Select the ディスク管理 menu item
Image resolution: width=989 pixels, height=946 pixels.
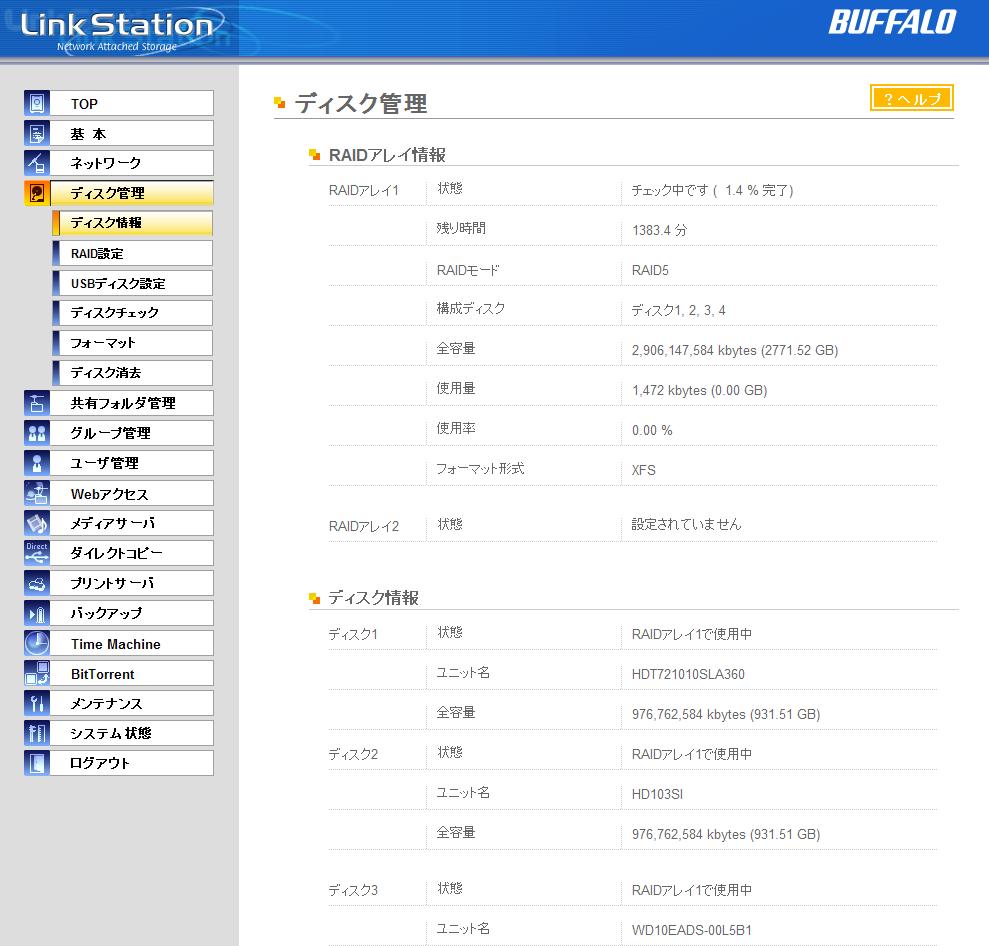(132, 193)
